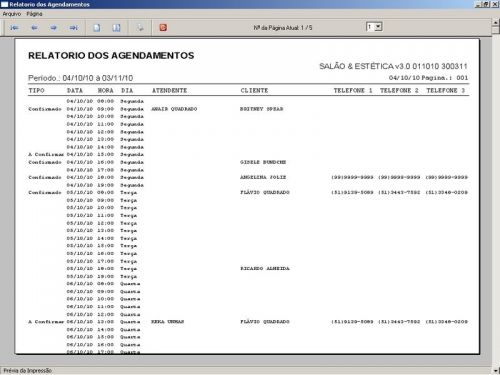Open the Arquivo menu
The height and width of the screenshot is (375, 500).
[12, 14]
